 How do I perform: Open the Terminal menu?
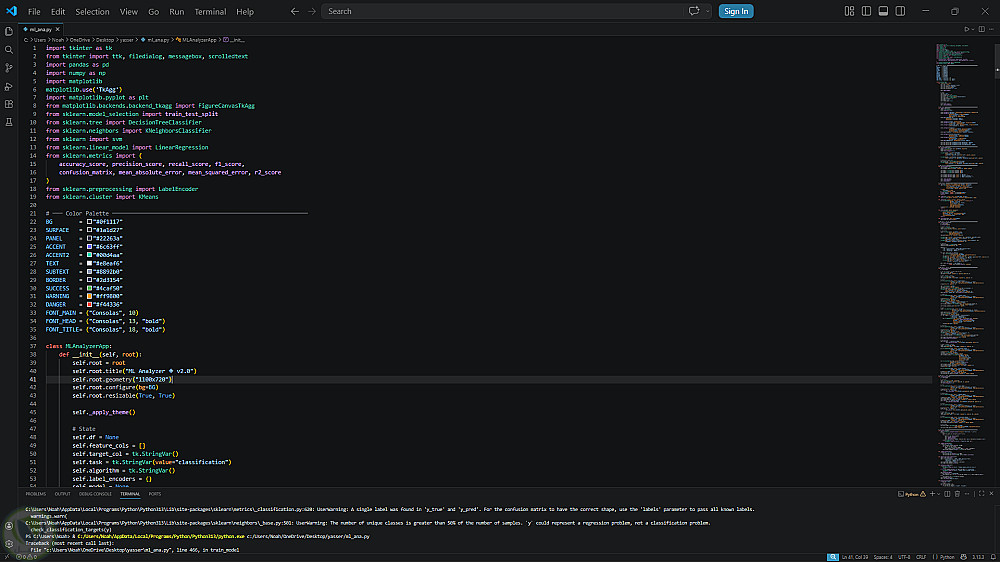(x=210, y=11)
